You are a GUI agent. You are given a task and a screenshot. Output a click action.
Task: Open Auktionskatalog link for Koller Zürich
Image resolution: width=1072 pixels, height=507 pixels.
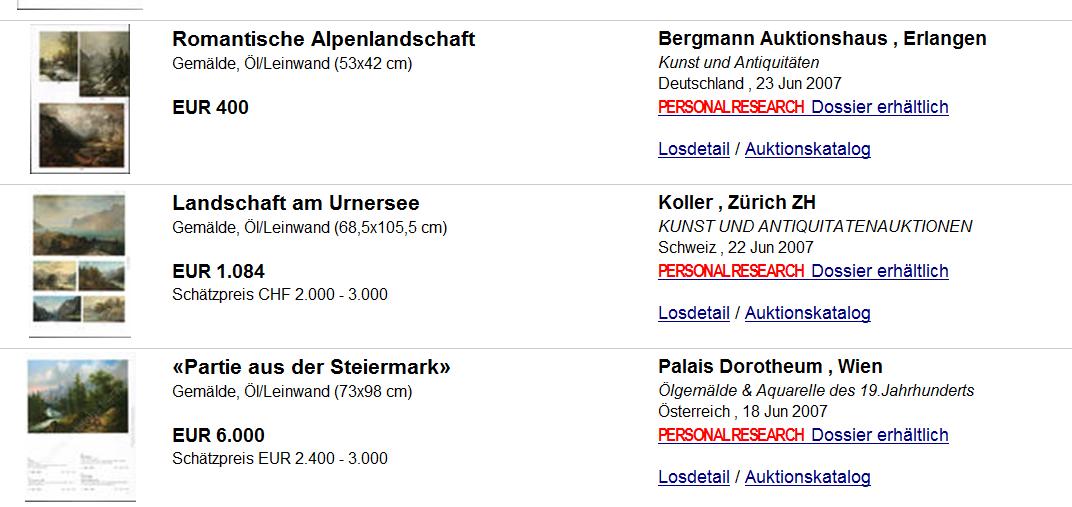pyautogui.click(x=807, y=313)
